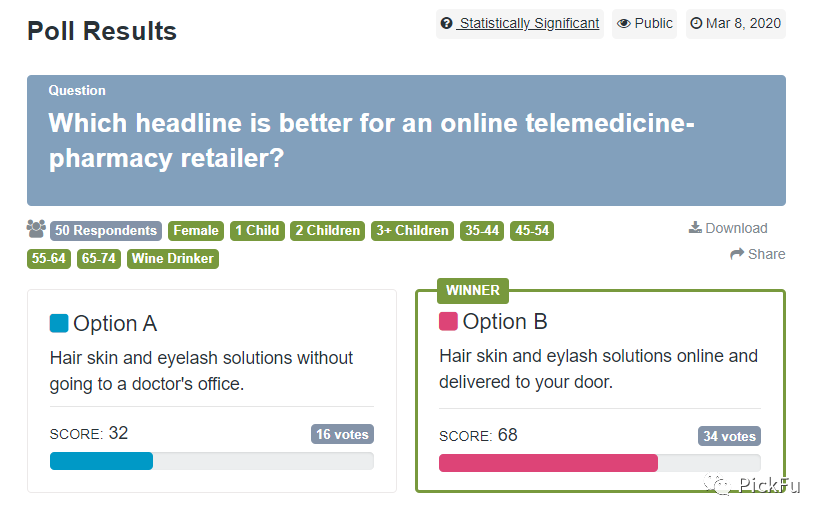Click the WINNER label on Option B

[473, 290]
